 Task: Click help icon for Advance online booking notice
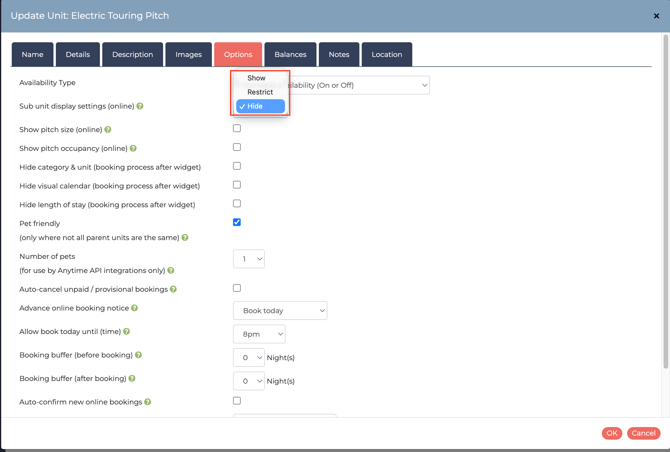click(135, 308)
